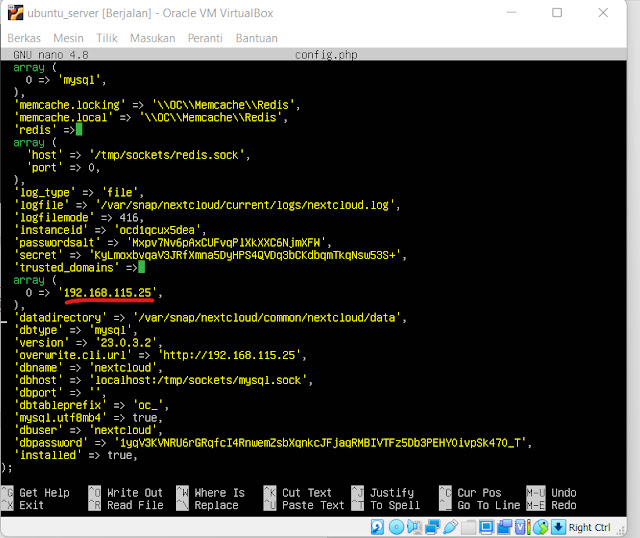Click the 'port' key inside redis array
The width and height of the screenshot is (640, 538).
click(x=44, y=168)
